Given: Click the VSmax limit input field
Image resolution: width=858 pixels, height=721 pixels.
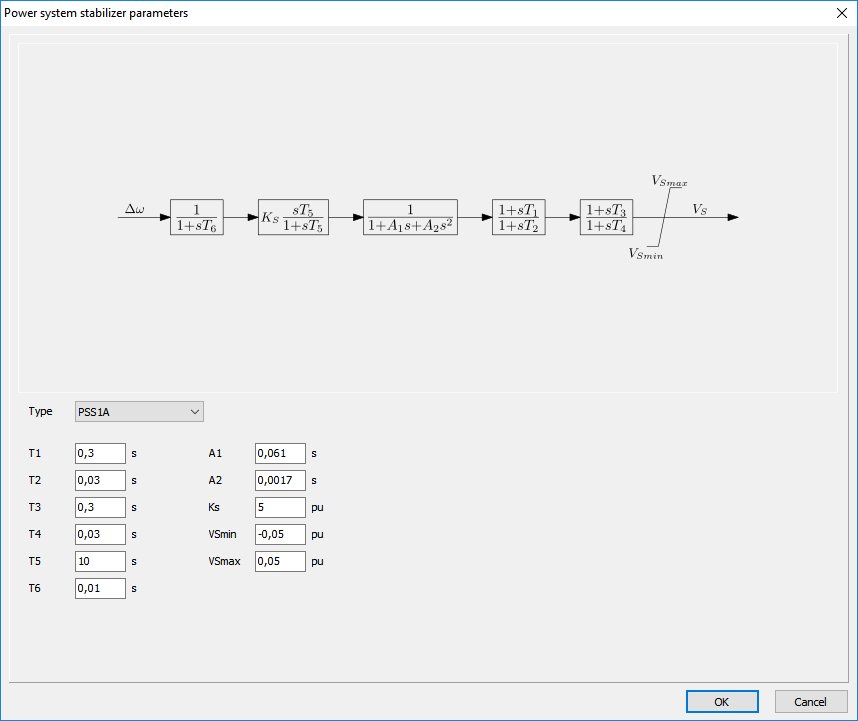Looking at the screenshot, I should (x=280, y=561).
